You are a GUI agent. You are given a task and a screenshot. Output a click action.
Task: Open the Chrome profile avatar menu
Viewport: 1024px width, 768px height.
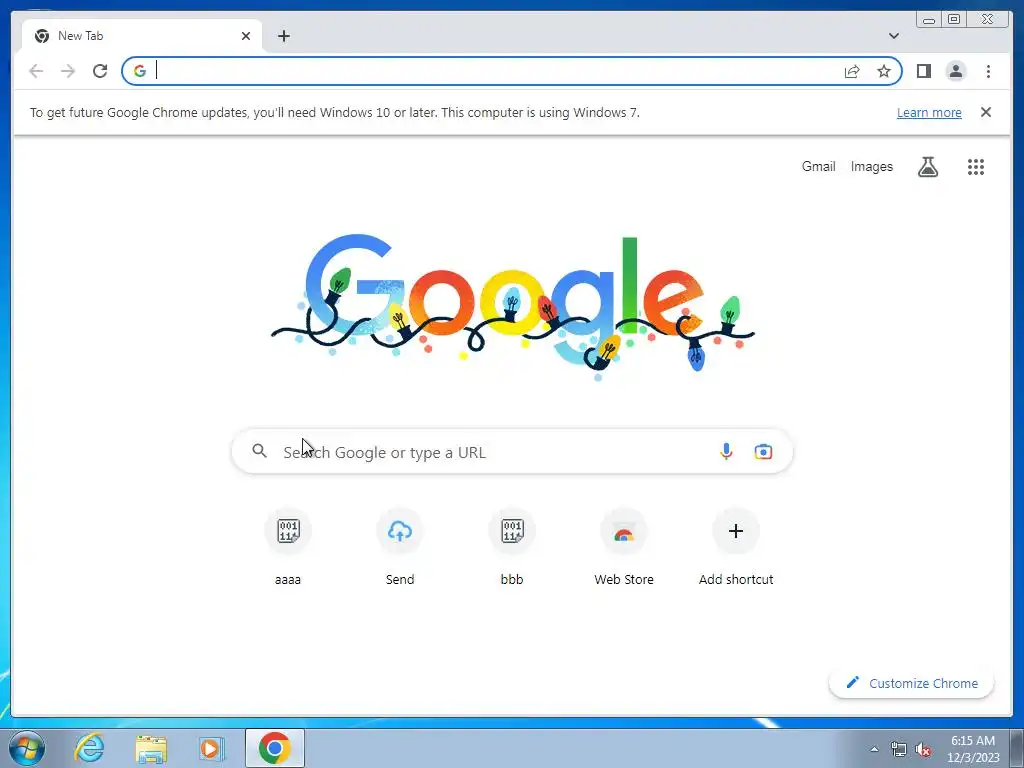point(956,71)
